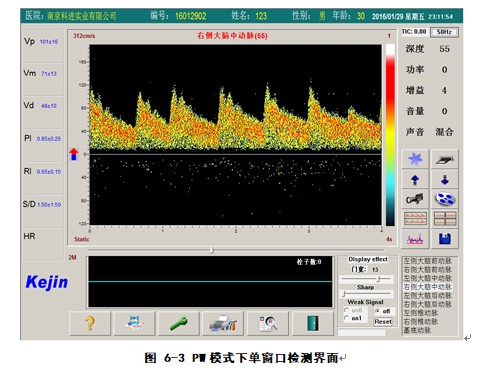Click the hospital name 南京科进实业有限公司
The image size is (483, 371).
(x=82, y=16)
